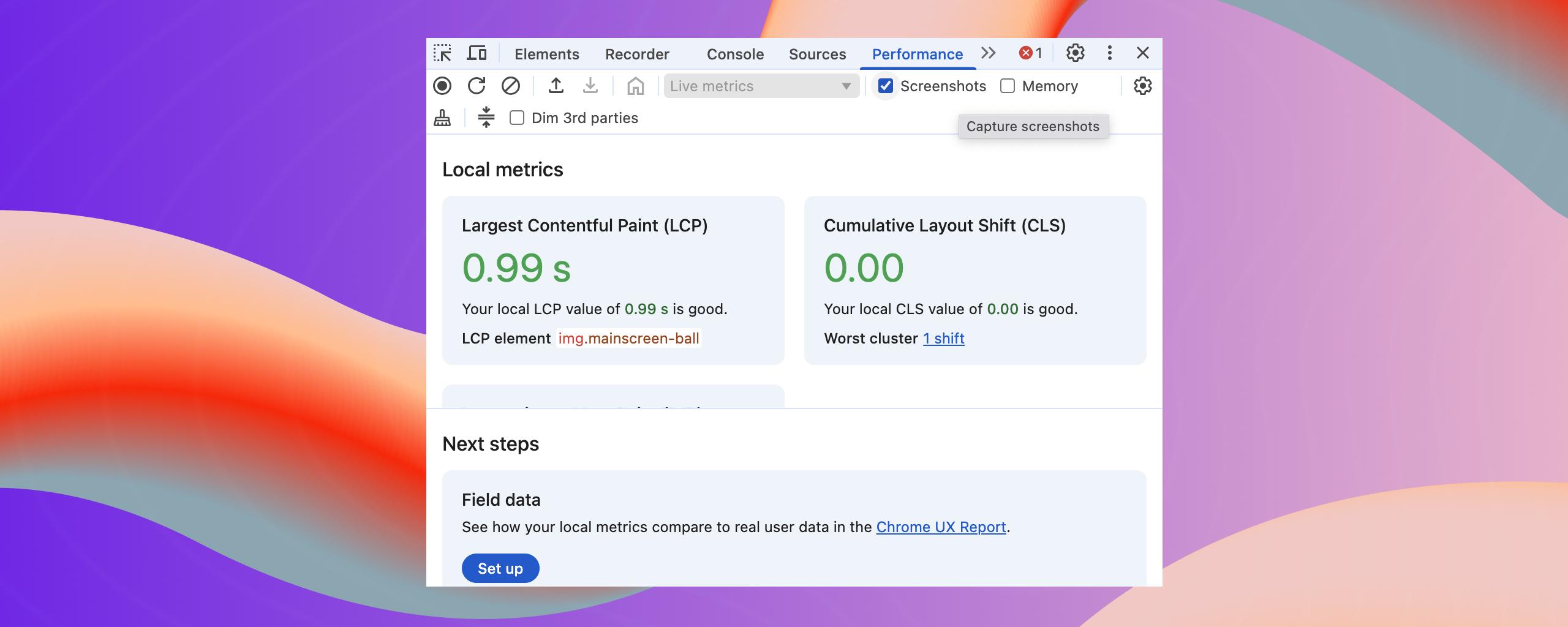The width and height of the screenshot is (1568, 627).
Task: Click the Set up button
Action: point(500,568)
